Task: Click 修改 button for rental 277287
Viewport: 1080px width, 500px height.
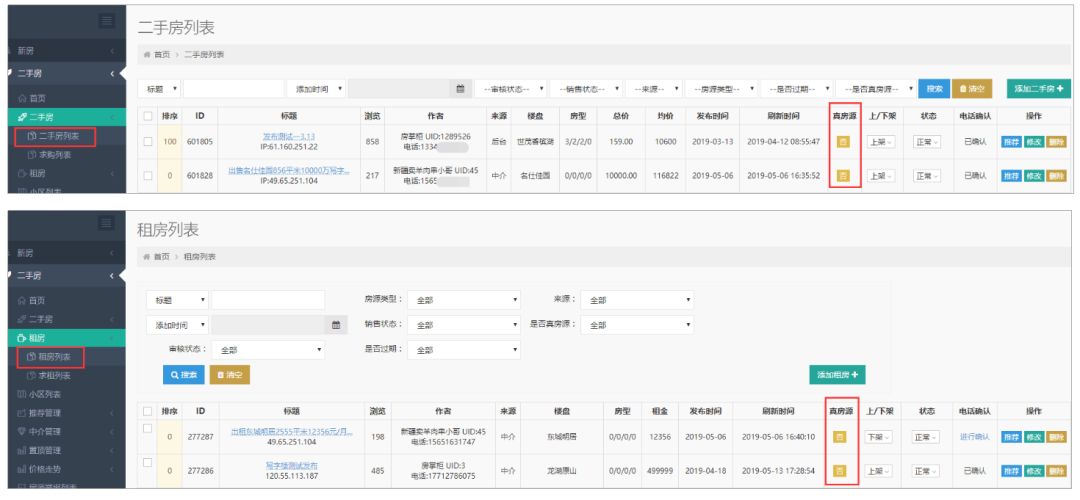Action: tap(1034, 437)
